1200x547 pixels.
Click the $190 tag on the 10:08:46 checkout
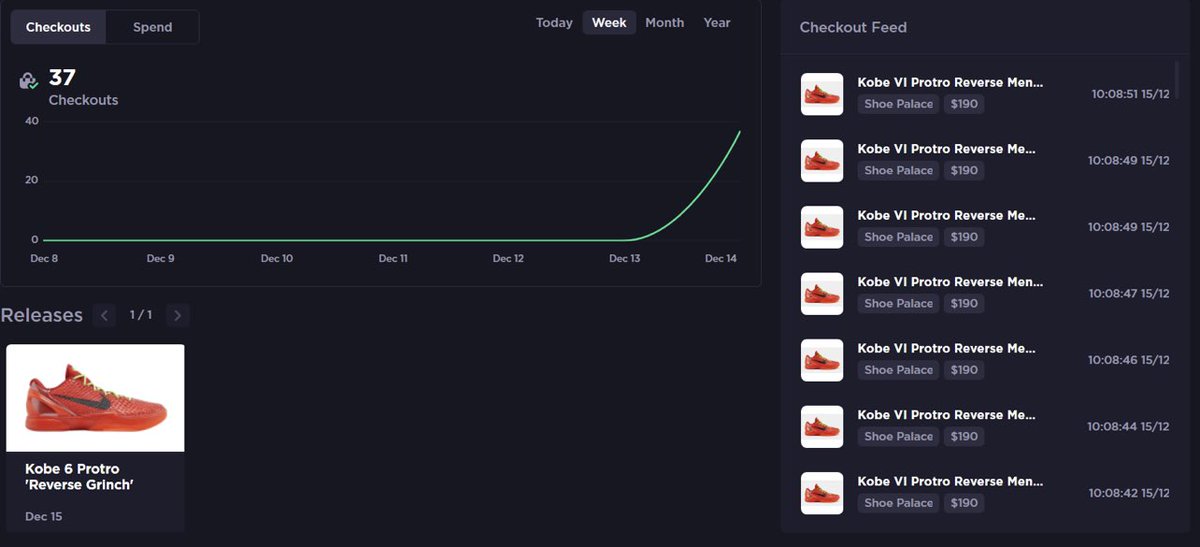(964, 370)
